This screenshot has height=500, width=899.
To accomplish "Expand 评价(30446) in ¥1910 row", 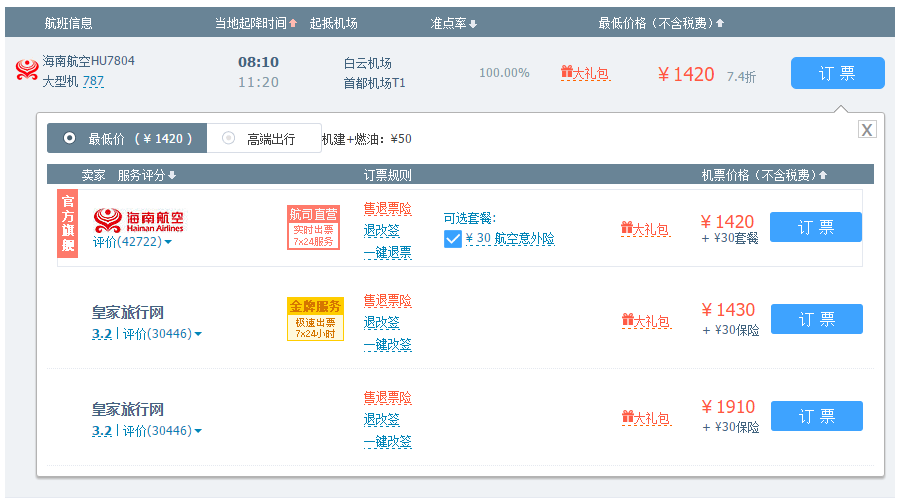I will point(162,430).
